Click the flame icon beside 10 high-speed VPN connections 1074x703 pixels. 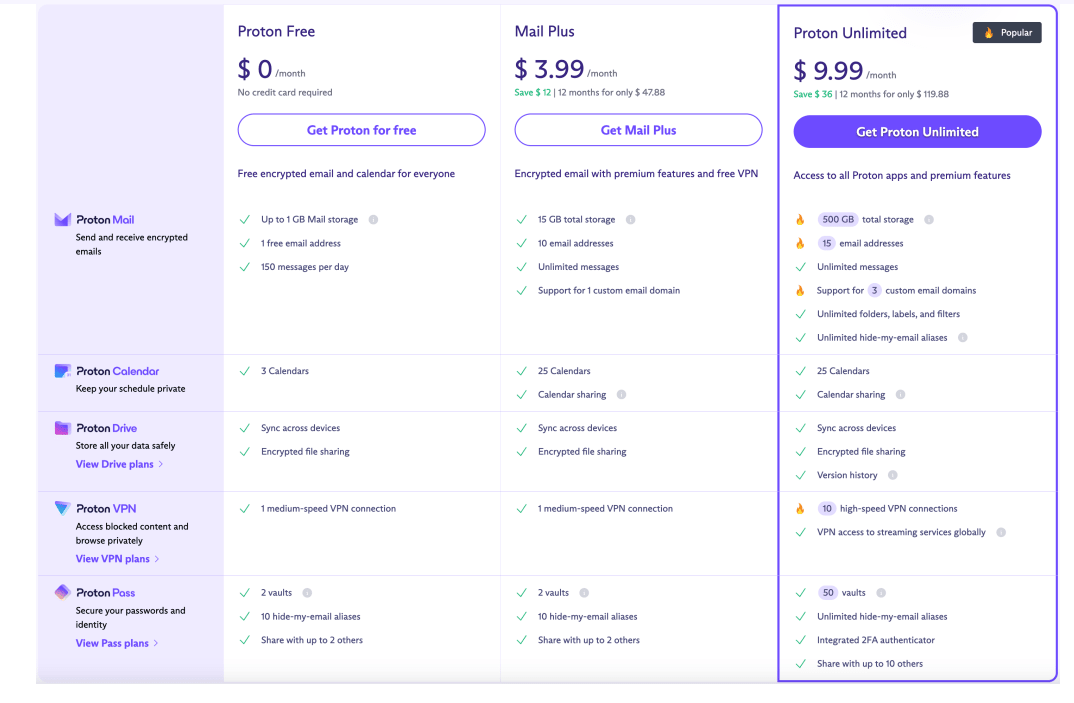(800, 509)
